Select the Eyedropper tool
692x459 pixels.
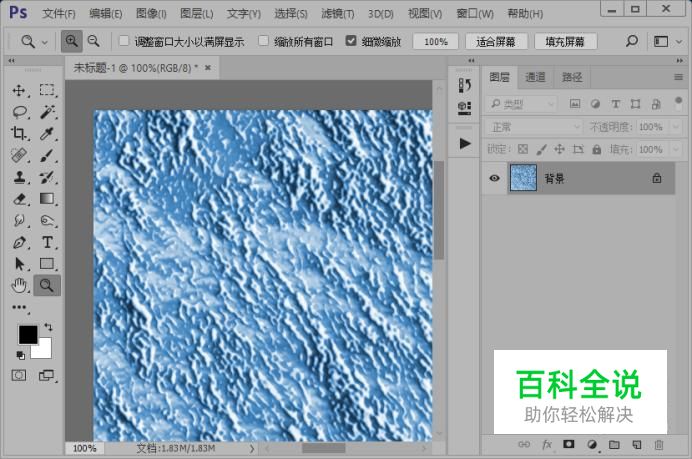(47, 133)
